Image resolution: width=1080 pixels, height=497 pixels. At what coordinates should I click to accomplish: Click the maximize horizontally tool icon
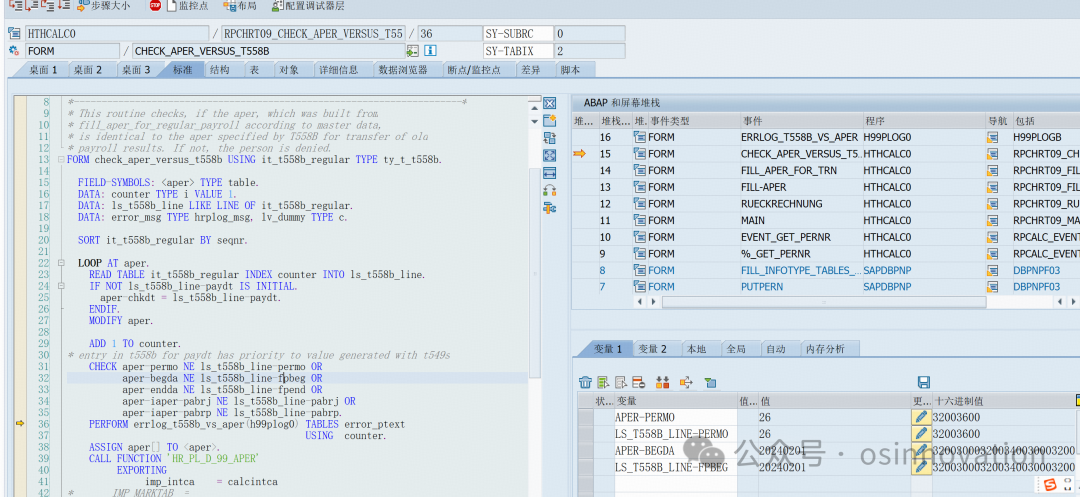point(550,172)
